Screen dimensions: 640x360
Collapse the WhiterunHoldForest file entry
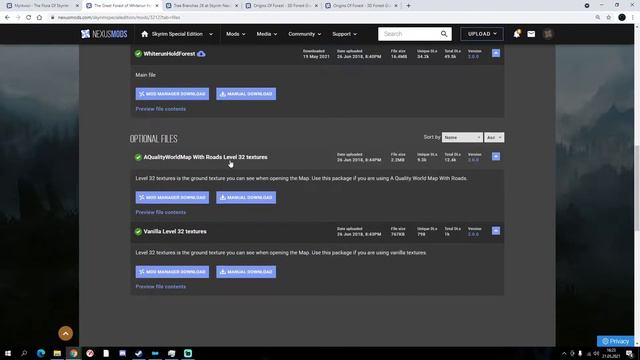click(x=496, y=53)
